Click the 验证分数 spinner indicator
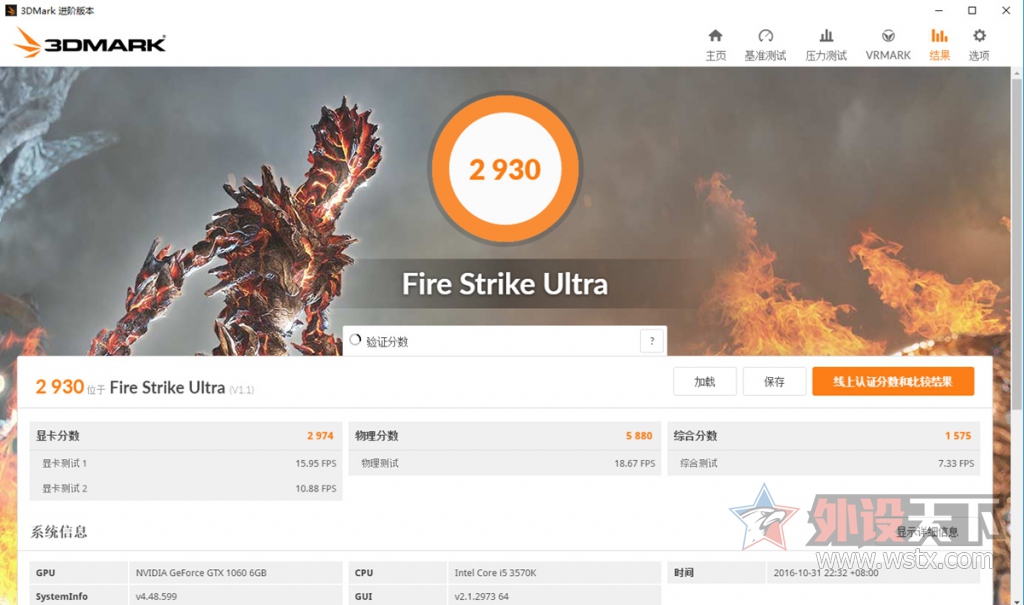 (355, 340)
